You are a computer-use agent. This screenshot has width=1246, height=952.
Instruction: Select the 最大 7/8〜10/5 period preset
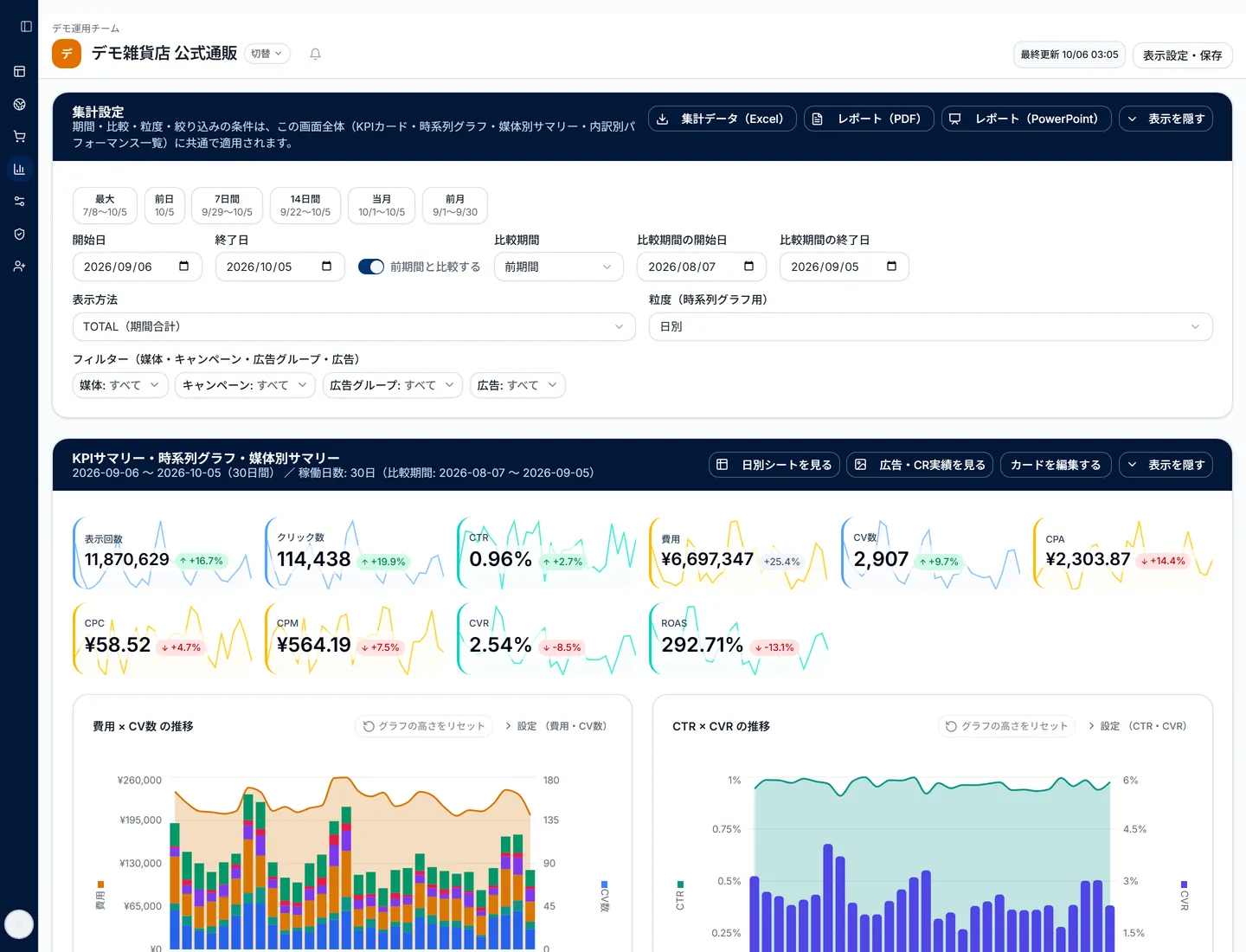pyautogui.click(x=105, y=205)
